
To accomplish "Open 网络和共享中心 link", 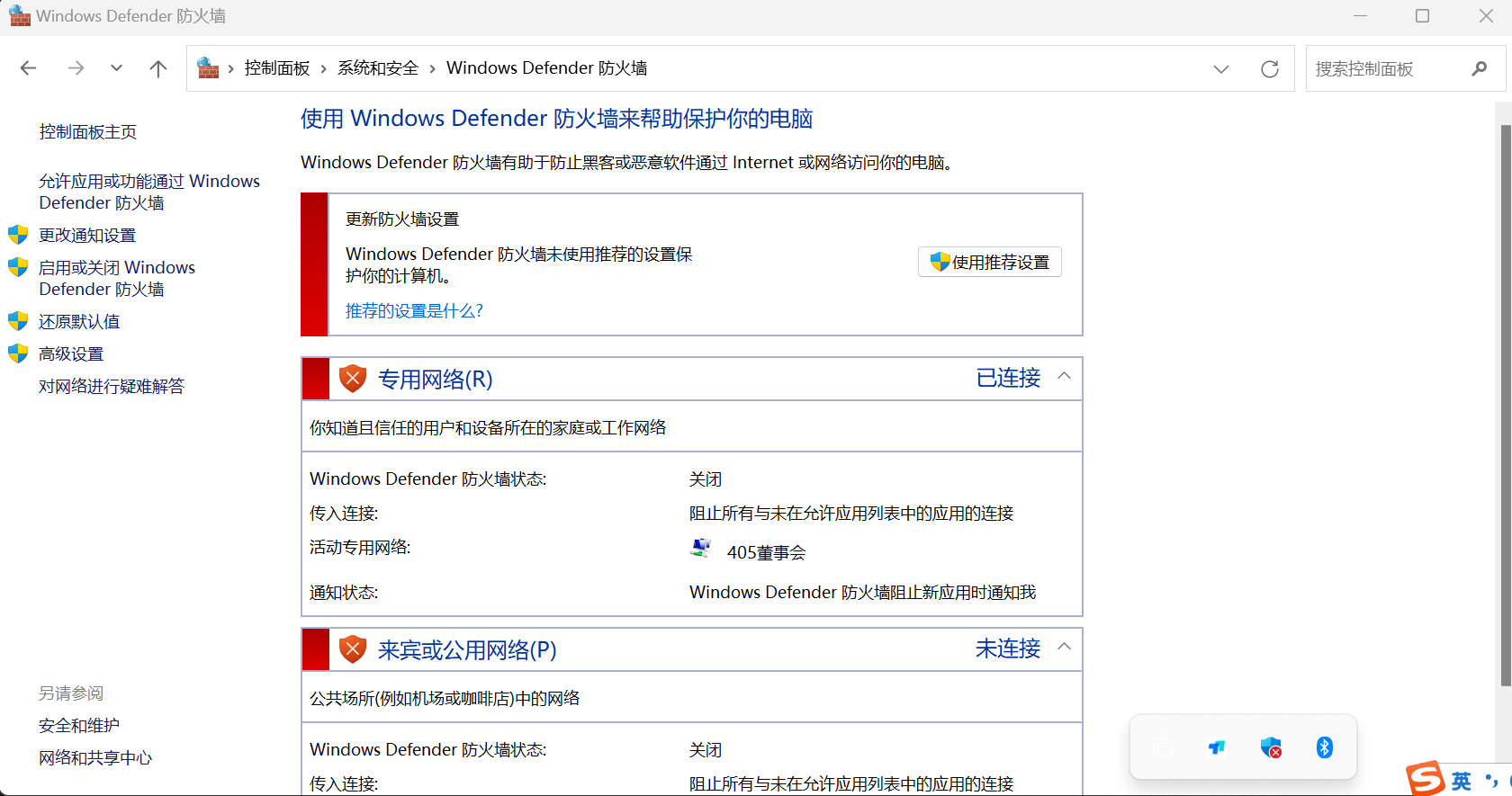I will (x=95, y=758).
